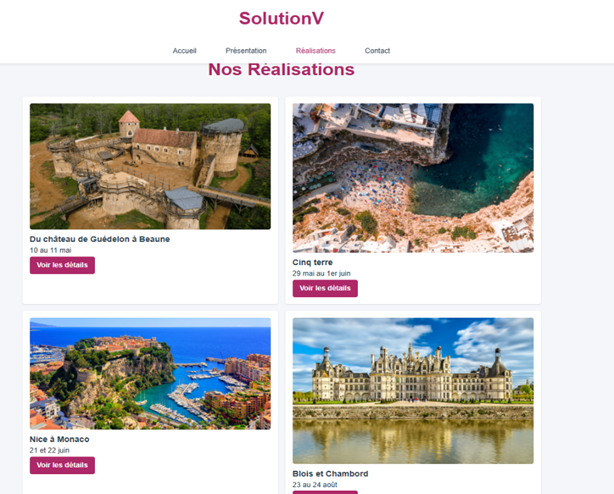Select the Réalisations navigation tab

pyautogui.click(x=316, y=50)
